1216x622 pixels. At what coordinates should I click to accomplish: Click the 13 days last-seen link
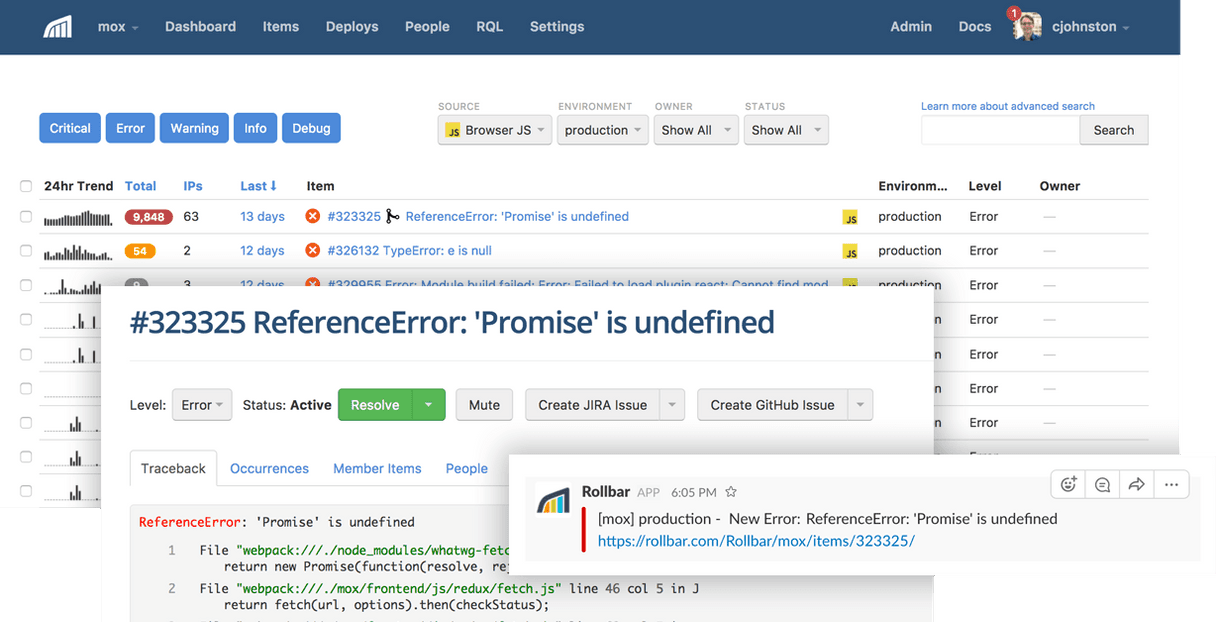point(262,216)
